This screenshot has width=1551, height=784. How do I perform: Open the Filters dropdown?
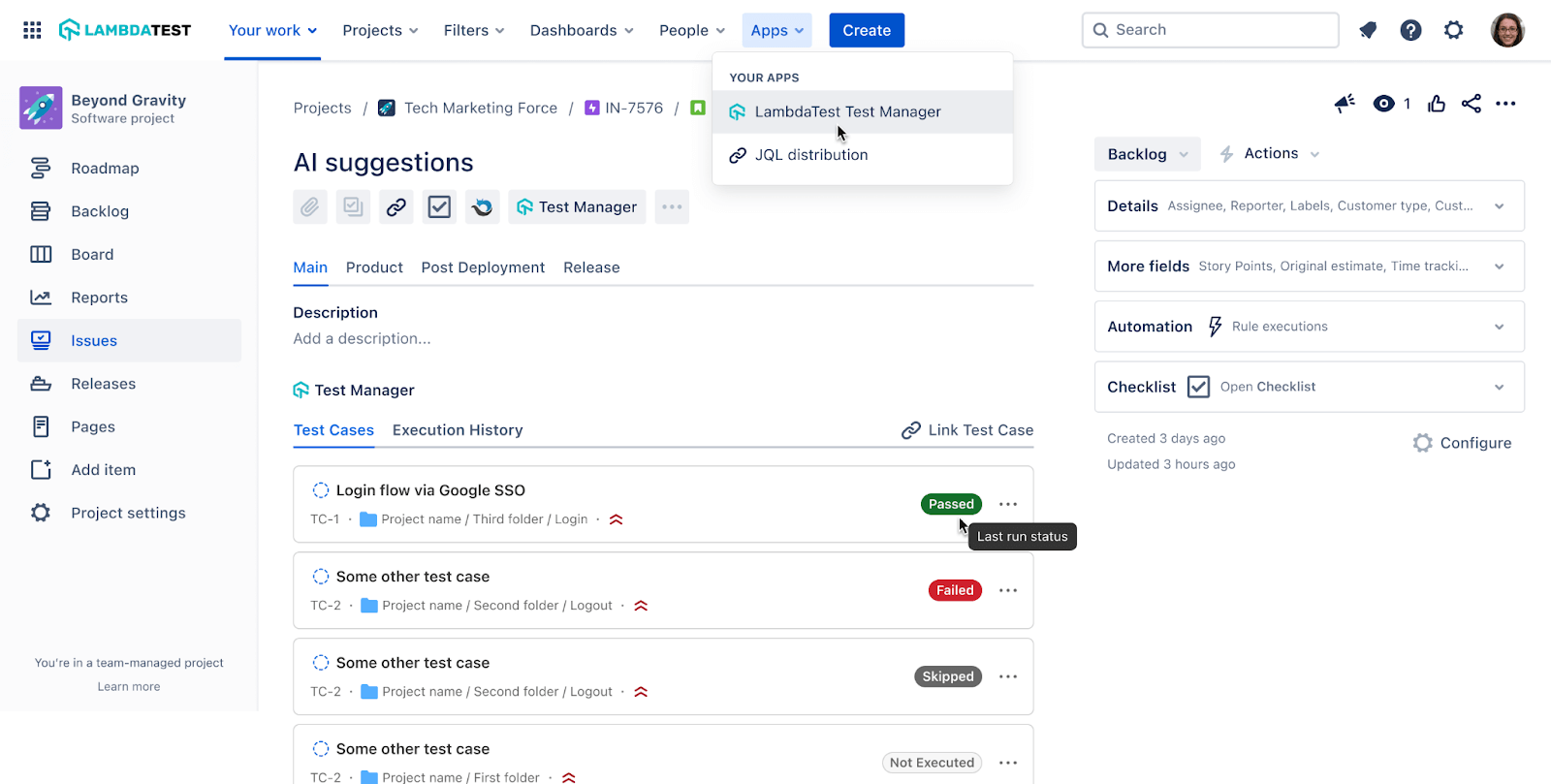(x=474, y=30)
